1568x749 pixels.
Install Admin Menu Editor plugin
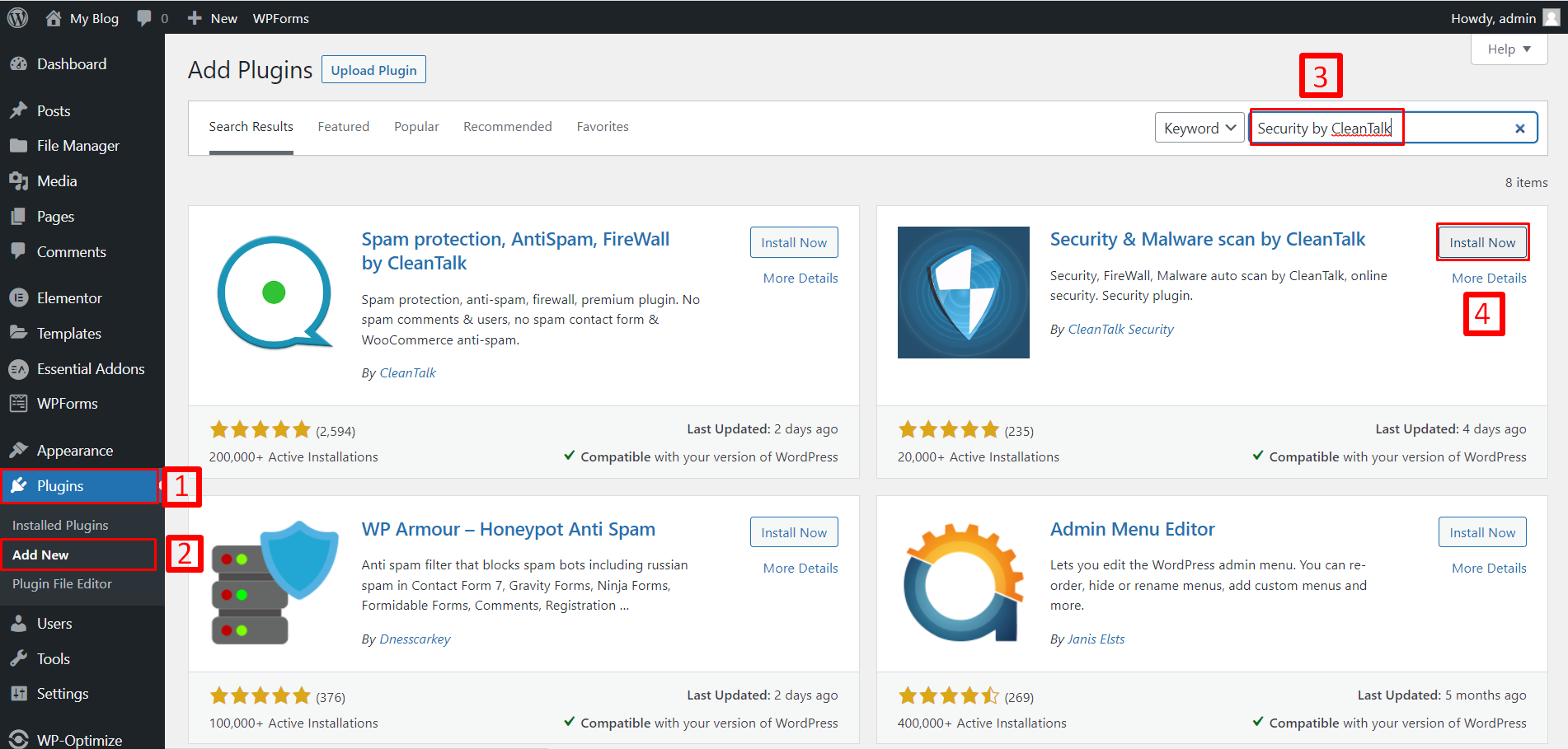tap(1482, 532)
